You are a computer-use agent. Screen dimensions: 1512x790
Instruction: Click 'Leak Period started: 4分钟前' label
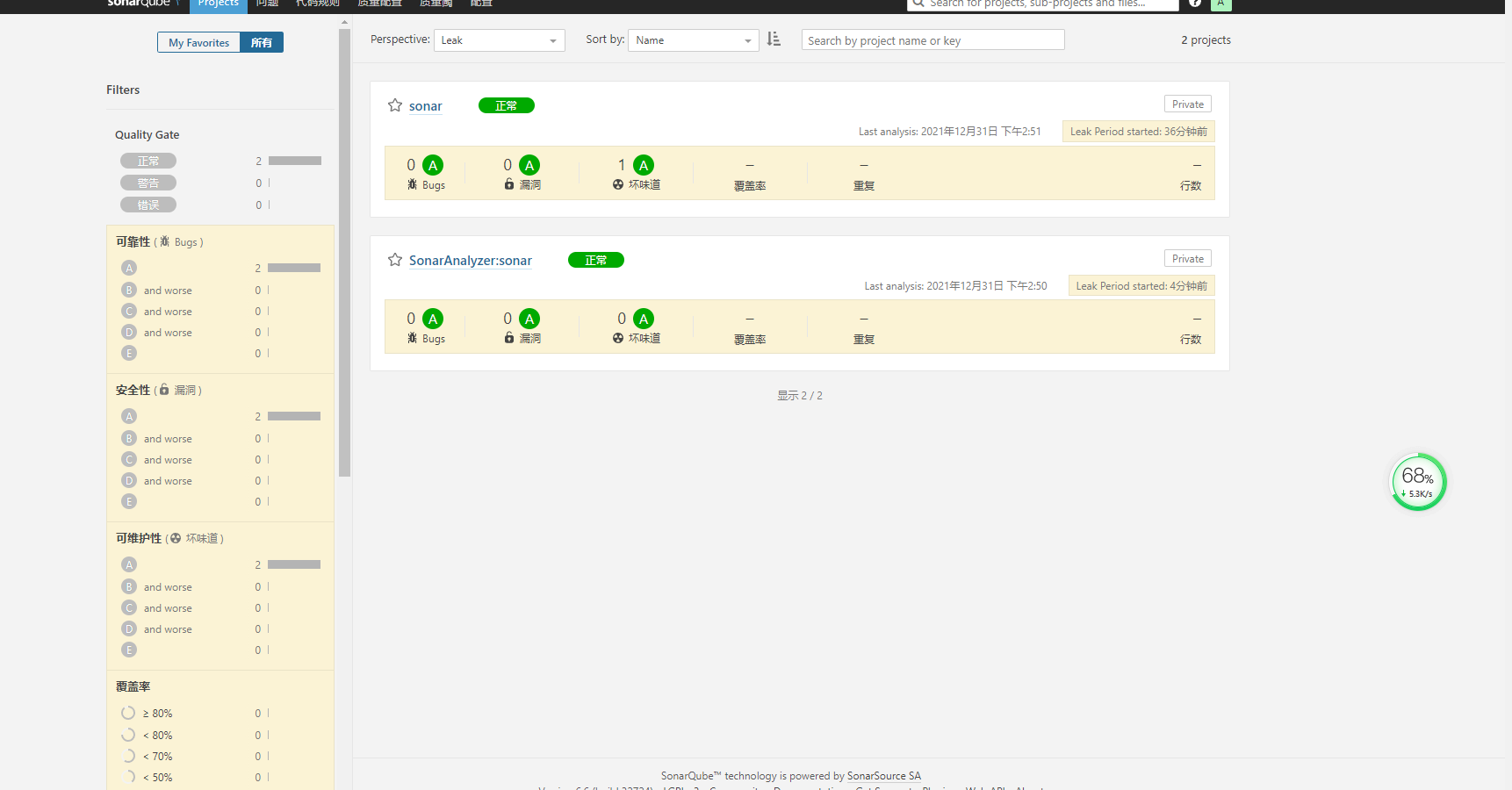[1141, 286]
